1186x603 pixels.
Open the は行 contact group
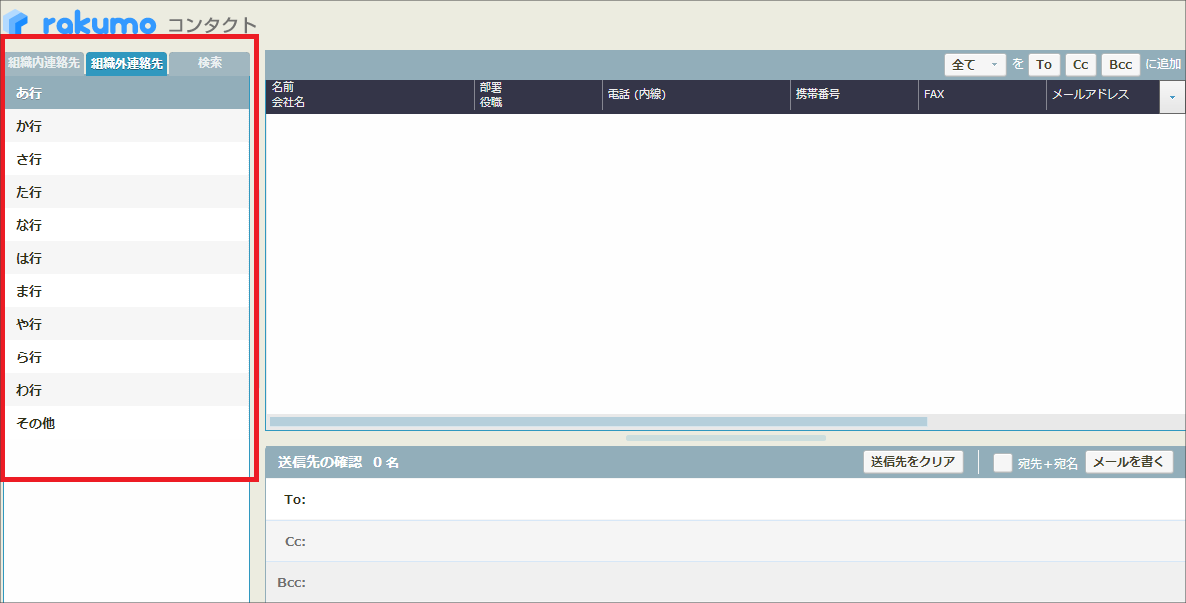tap(127, 258)
